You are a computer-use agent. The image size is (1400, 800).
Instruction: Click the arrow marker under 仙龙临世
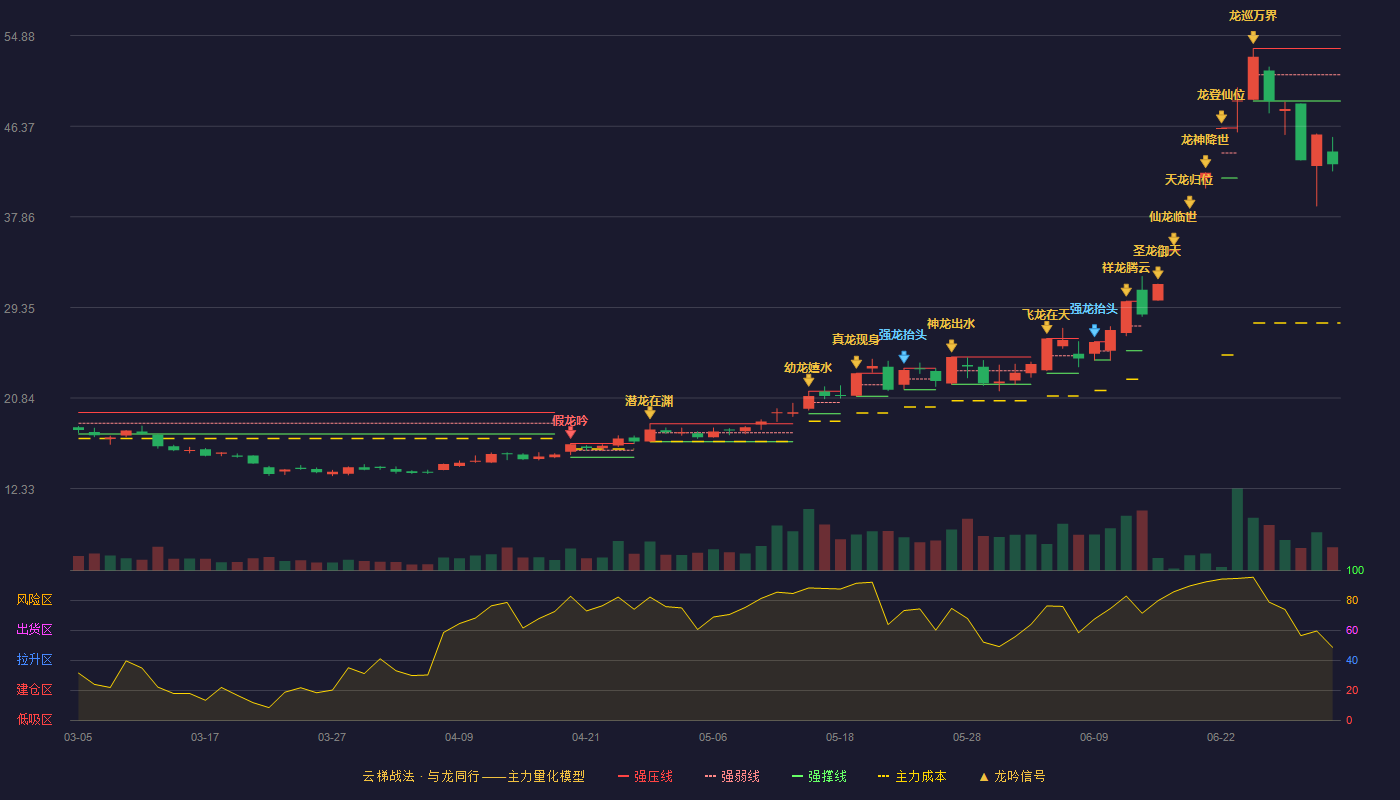coord(1173,239)
